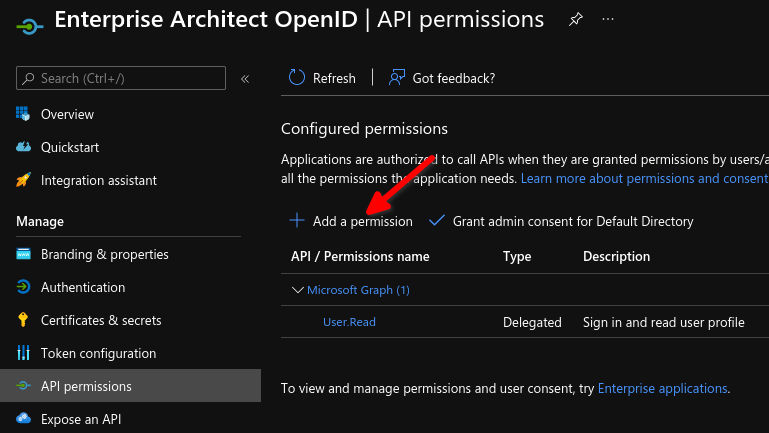Open Integration assistant
The height and width of the screenshot is (433, 769).
(99, 180)
